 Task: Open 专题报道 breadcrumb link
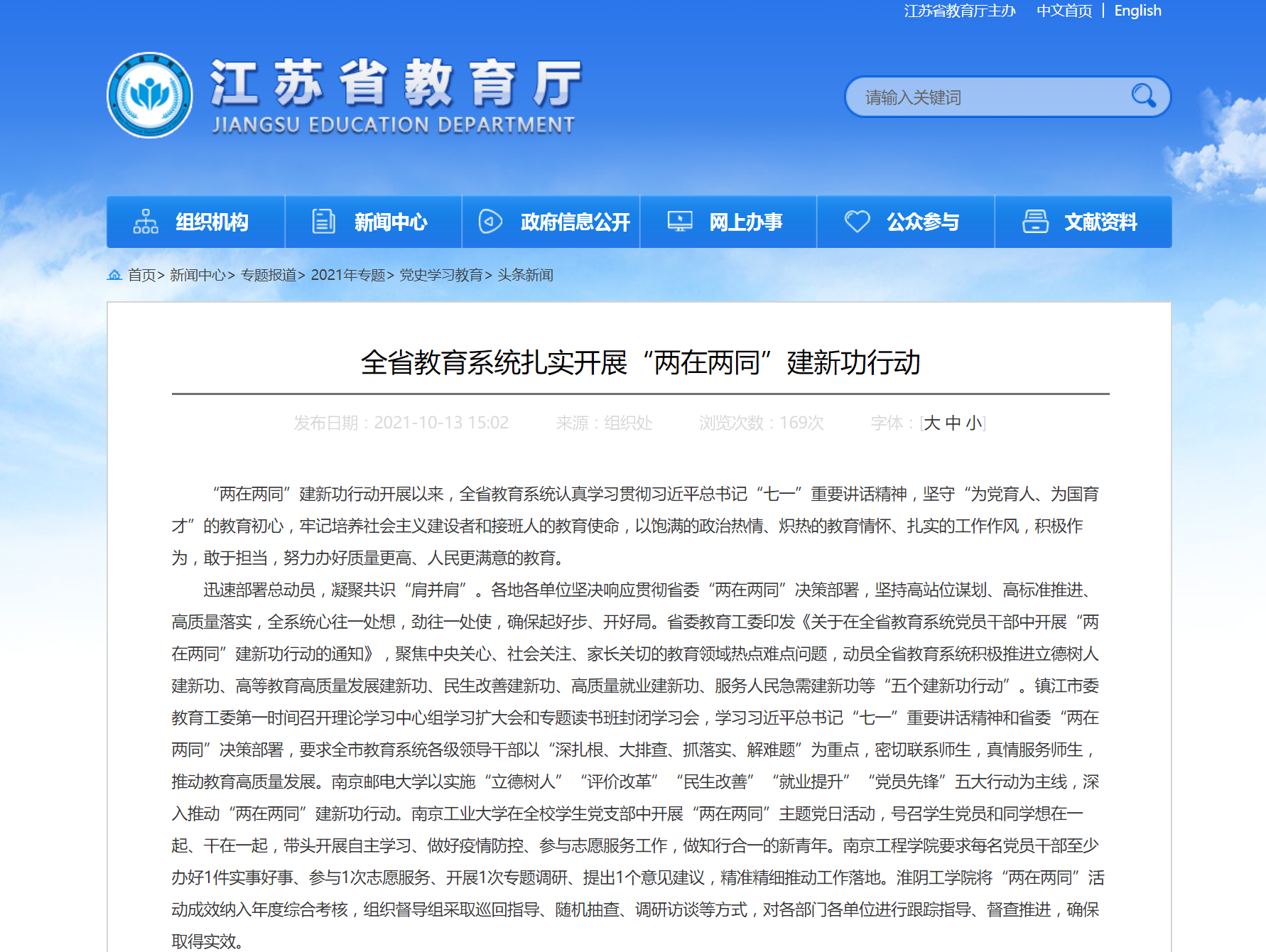pos(268,275)
